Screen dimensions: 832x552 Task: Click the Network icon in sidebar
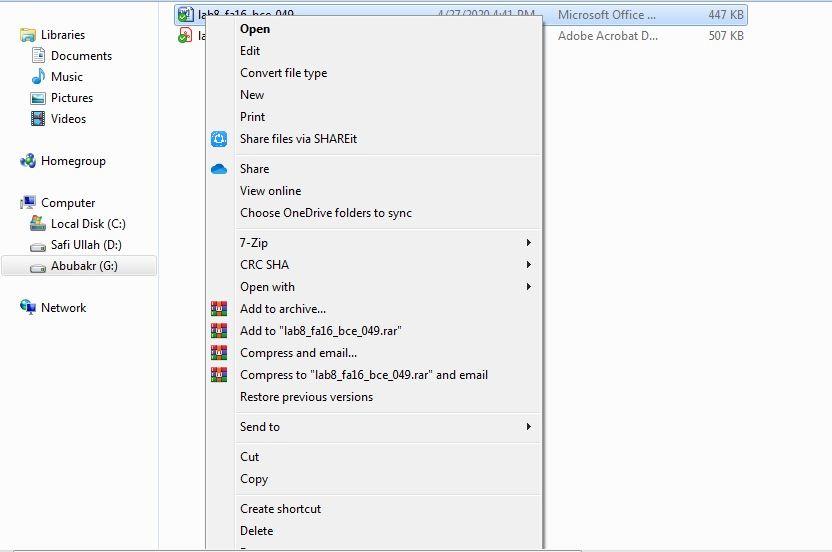click(x=28, y=307)
